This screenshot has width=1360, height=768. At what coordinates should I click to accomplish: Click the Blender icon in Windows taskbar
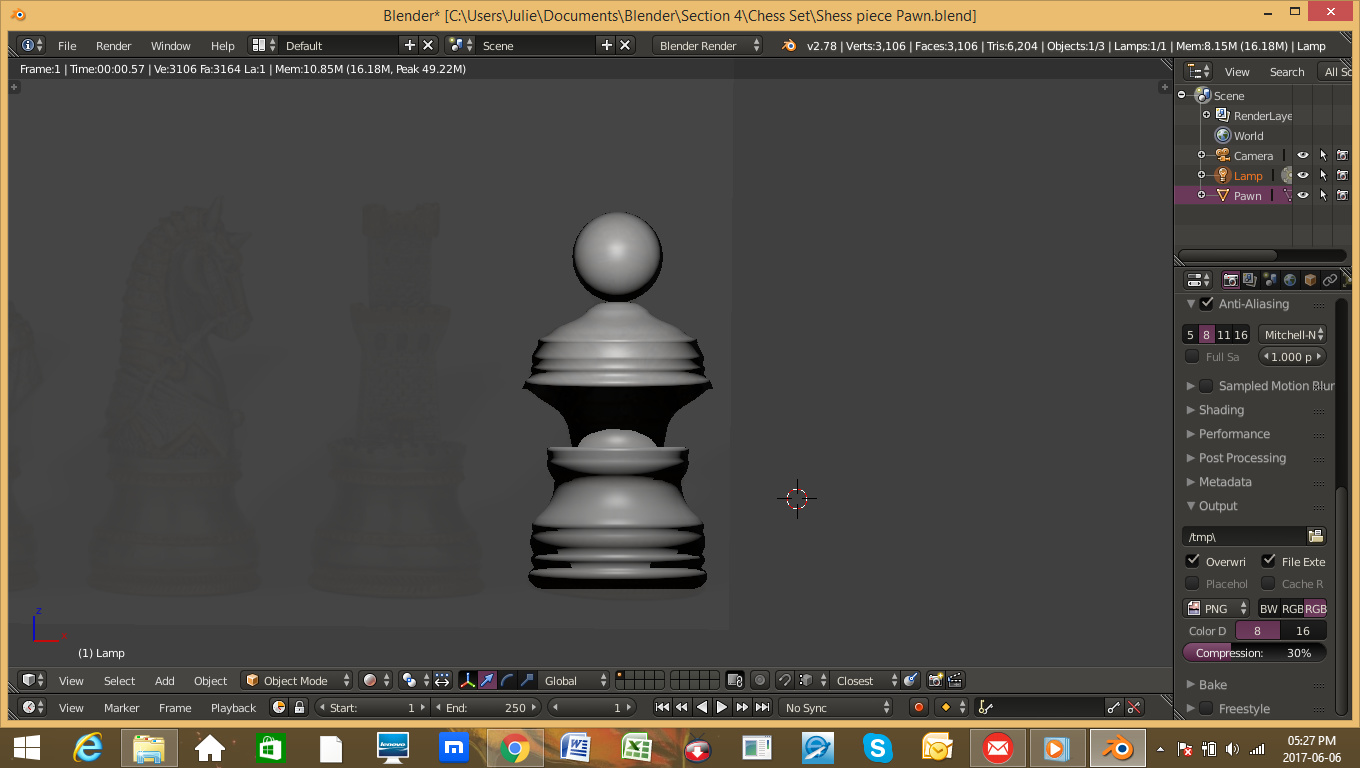coord(1117,747)
